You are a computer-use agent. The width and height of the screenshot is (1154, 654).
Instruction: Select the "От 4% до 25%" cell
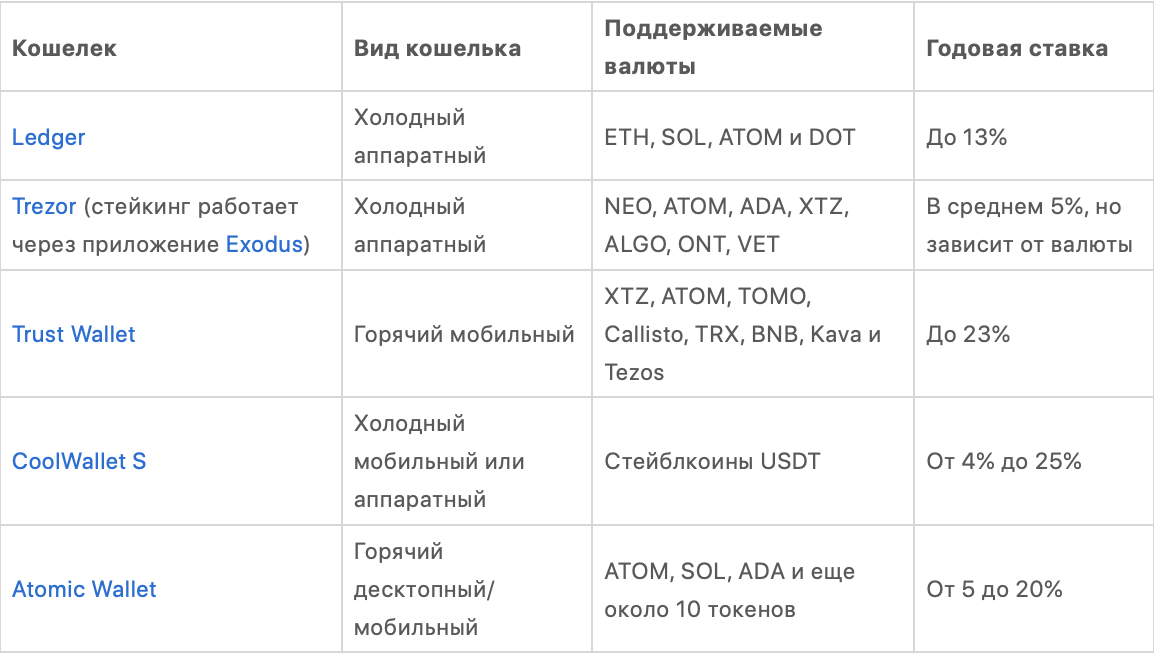pos(1004,461)
